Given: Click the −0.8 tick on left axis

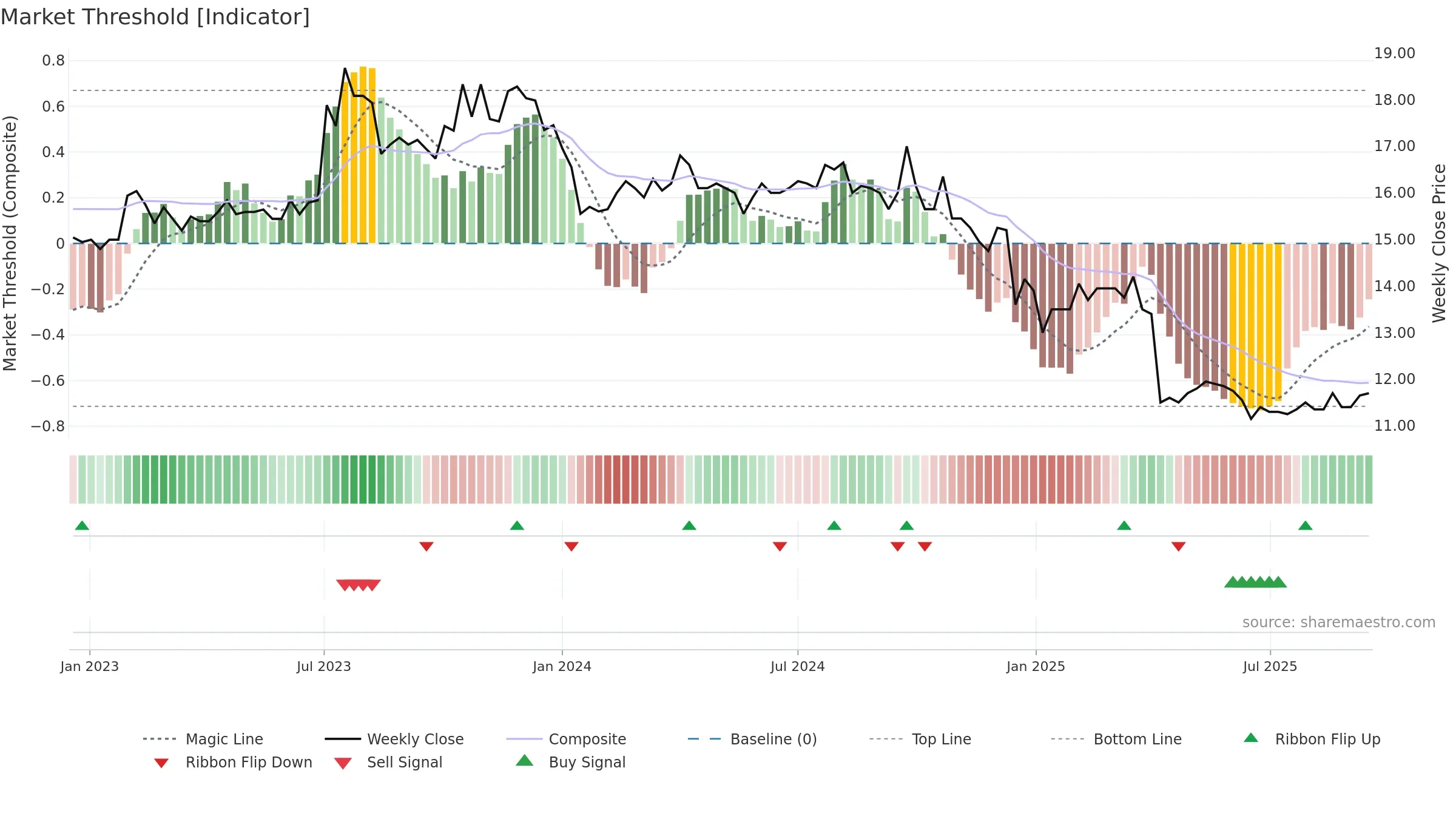Looking at the screenshot, I should point(48,426).
